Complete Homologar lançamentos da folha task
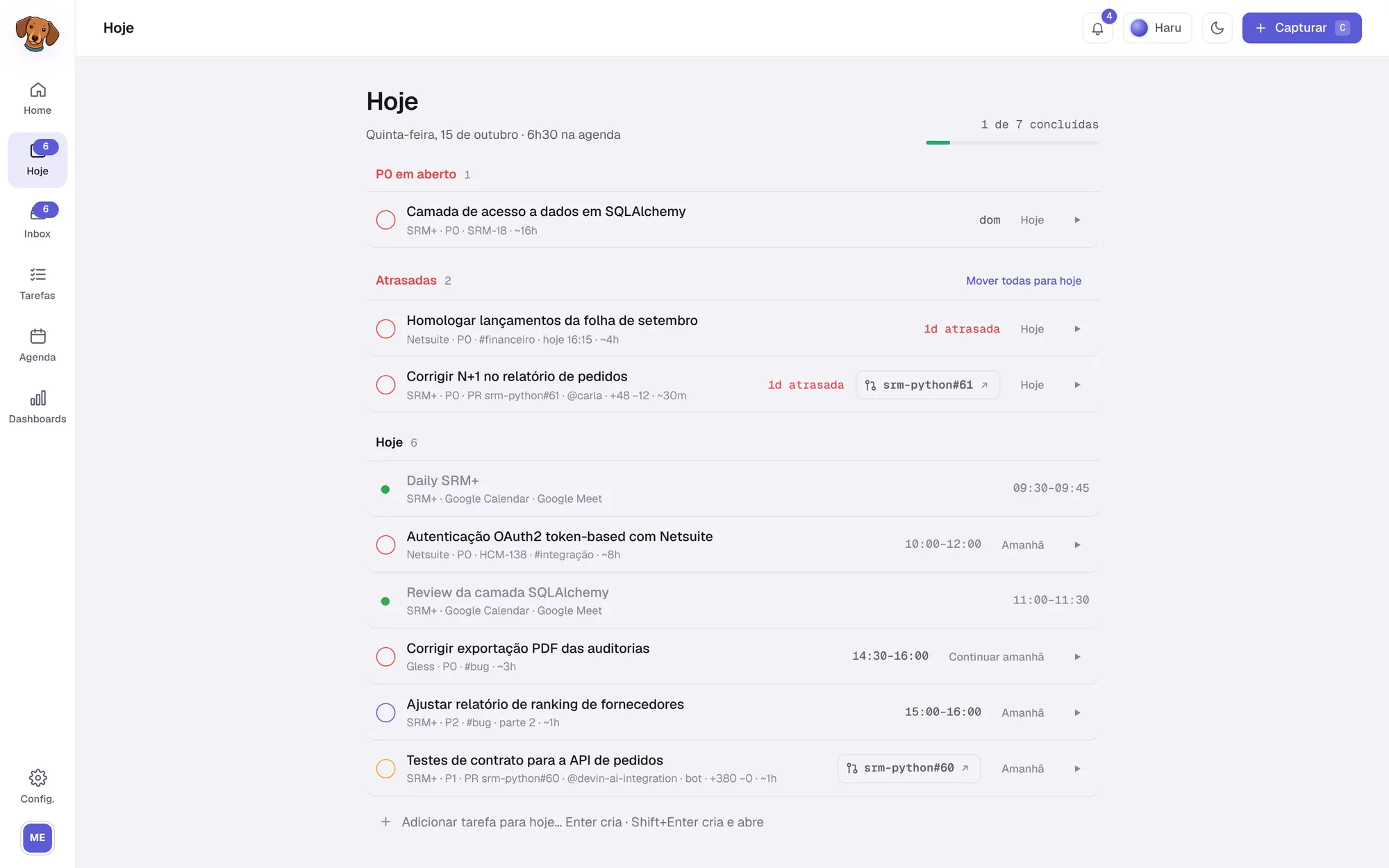1389x868 pixels. [x=385, y=329]
